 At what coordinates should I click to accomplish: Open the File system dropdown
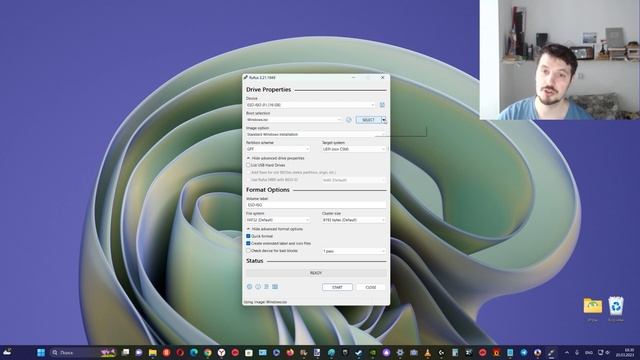tap(278, 220)
